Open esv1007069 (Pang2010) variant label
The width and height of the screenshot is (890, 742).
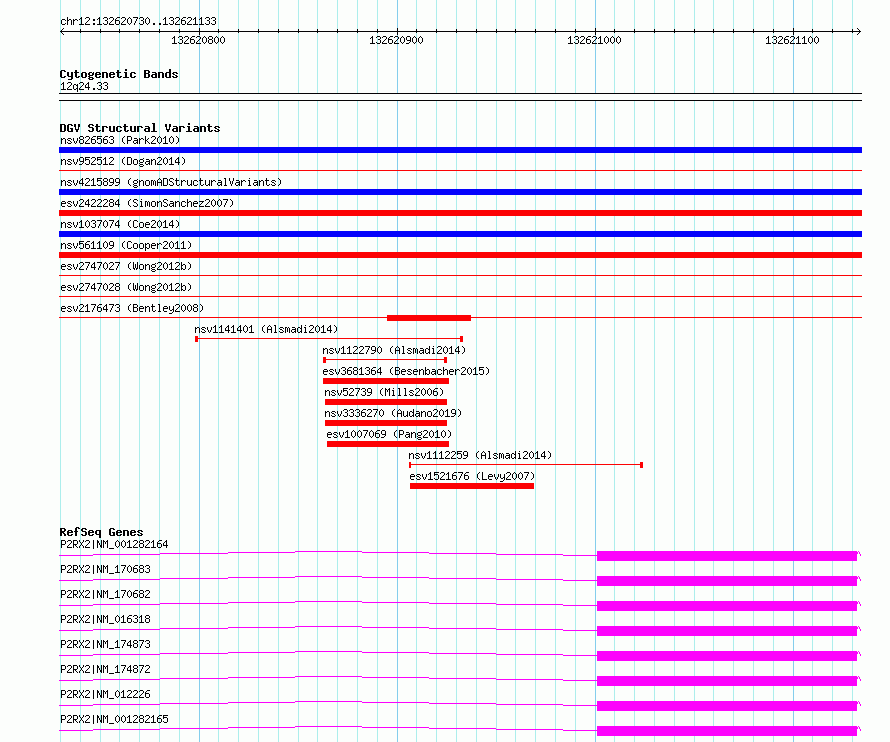click(x=389, y=434)
